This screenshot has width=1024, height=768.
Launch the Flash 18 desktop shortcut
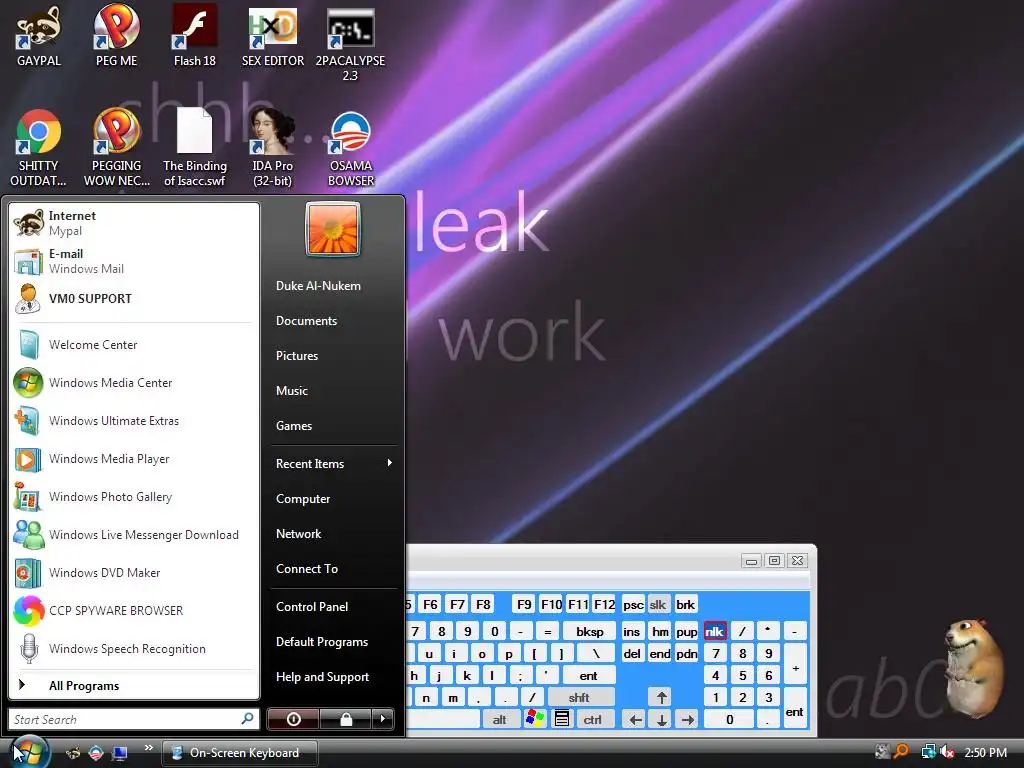[195, 37]
